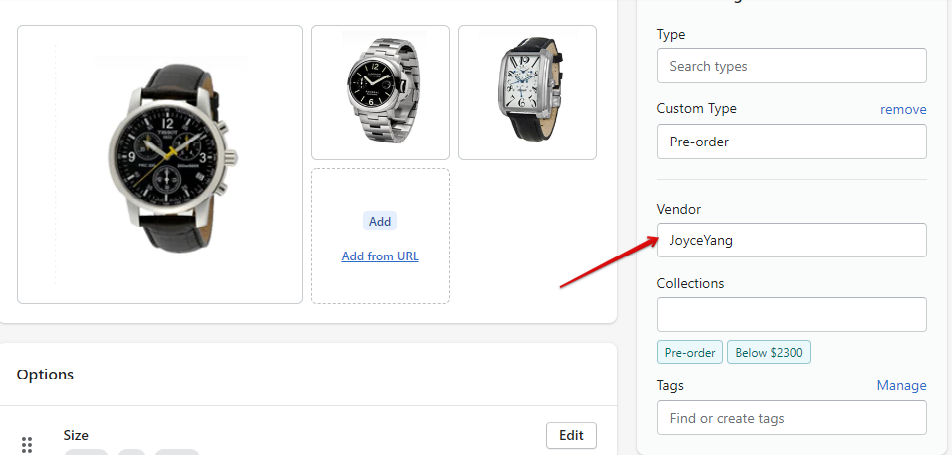Focus the Find or create tags field
The width and height of the screenshot is (952, 455).
tap(791, 418)
